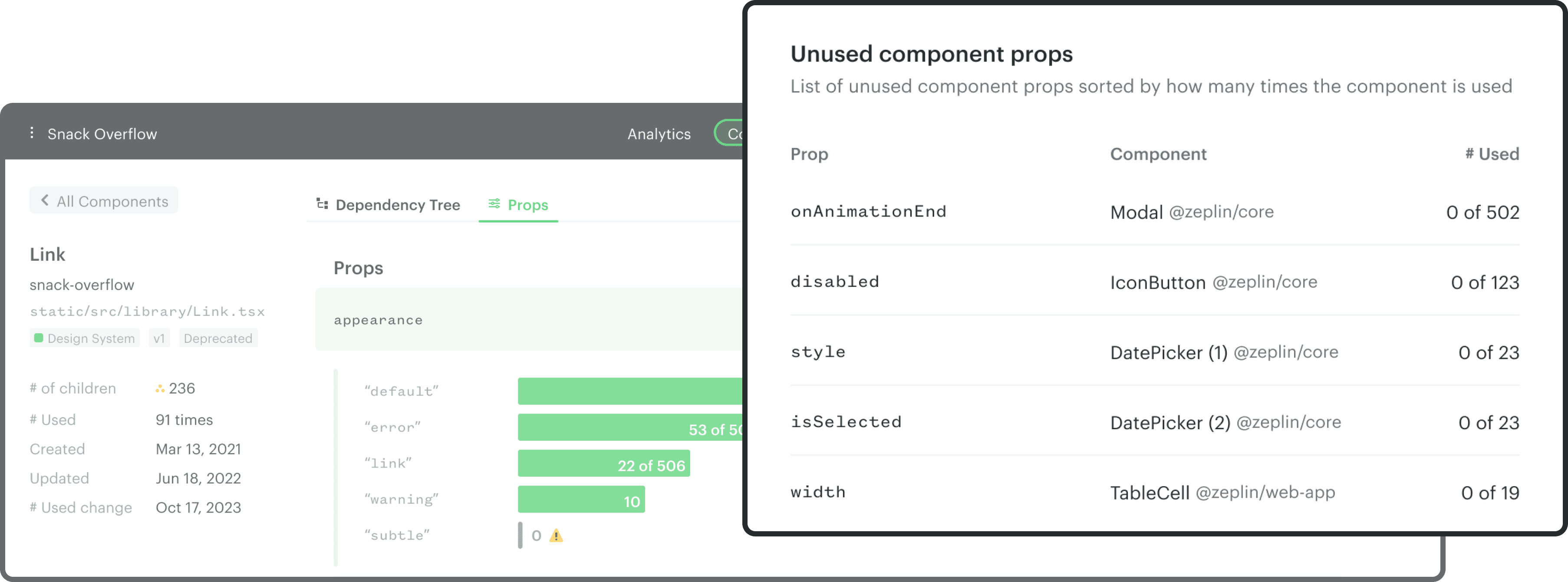The height and width of the screenshot is (582, 1568).
Task: Open the Props tab
Action: [527, 205]
